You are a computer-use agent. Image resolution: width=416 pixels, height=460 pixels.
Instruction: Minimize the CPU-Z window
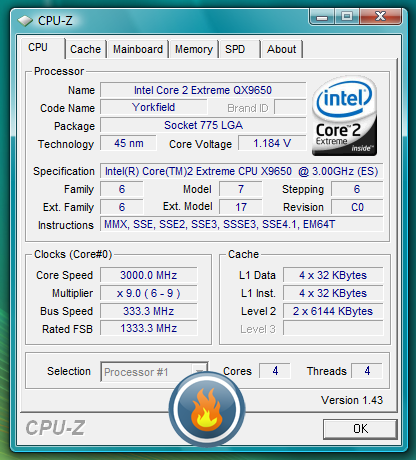[x=322, y=17]
